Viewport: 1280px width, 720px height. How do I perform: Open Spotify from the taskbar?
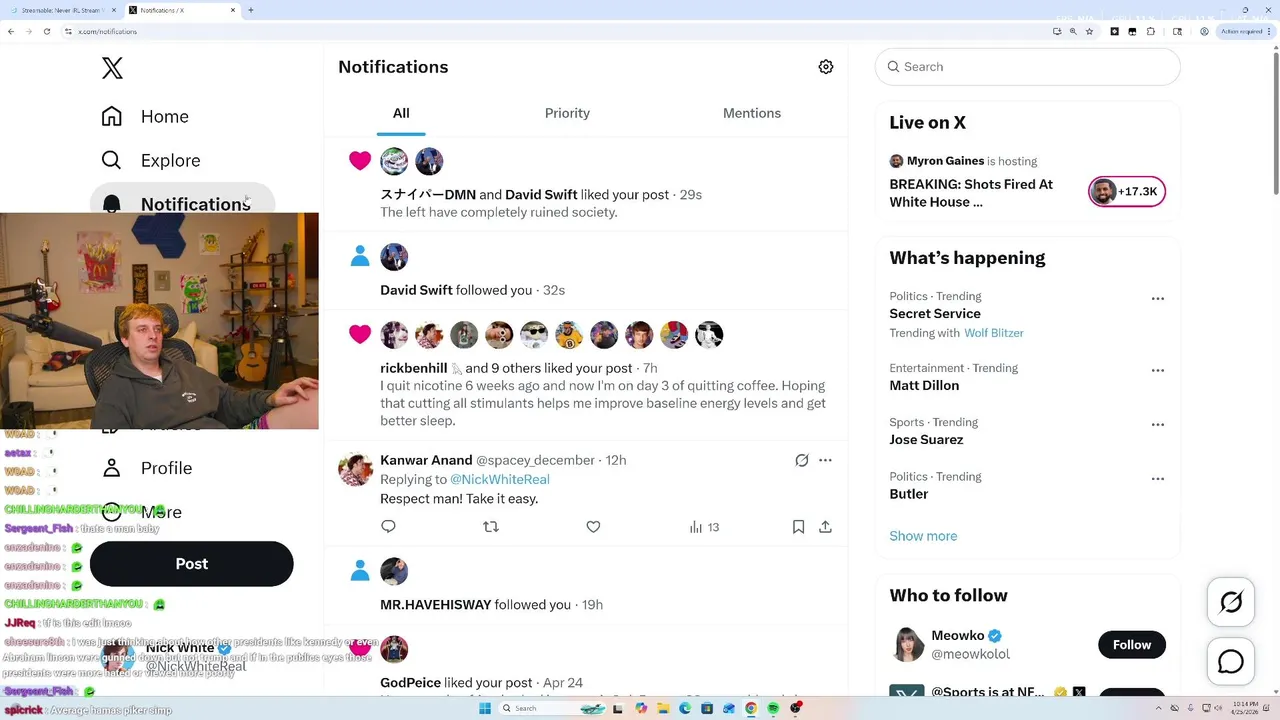(x=774, y=708)
